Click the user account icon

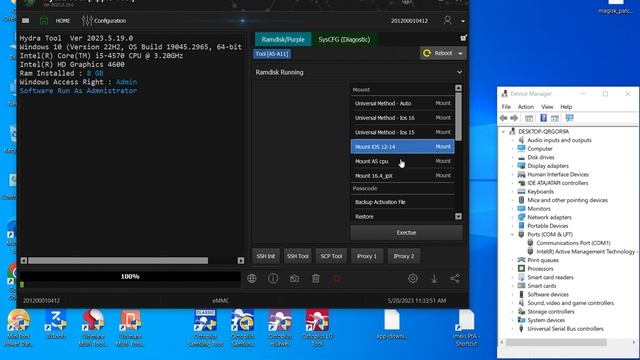tap(447, 20)
